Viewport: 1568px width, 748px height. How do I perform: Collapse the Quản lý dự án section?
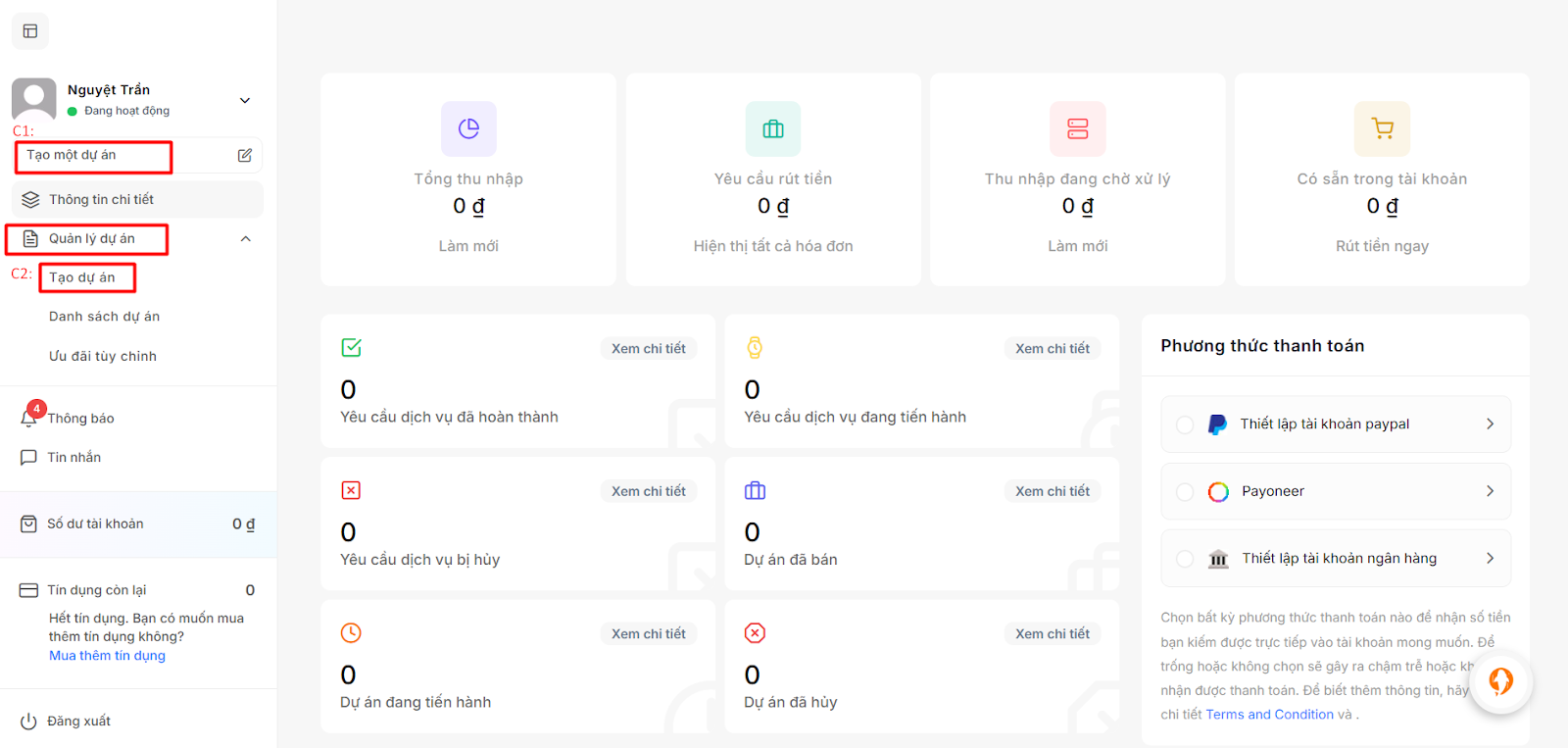click(x=246, y=239)
